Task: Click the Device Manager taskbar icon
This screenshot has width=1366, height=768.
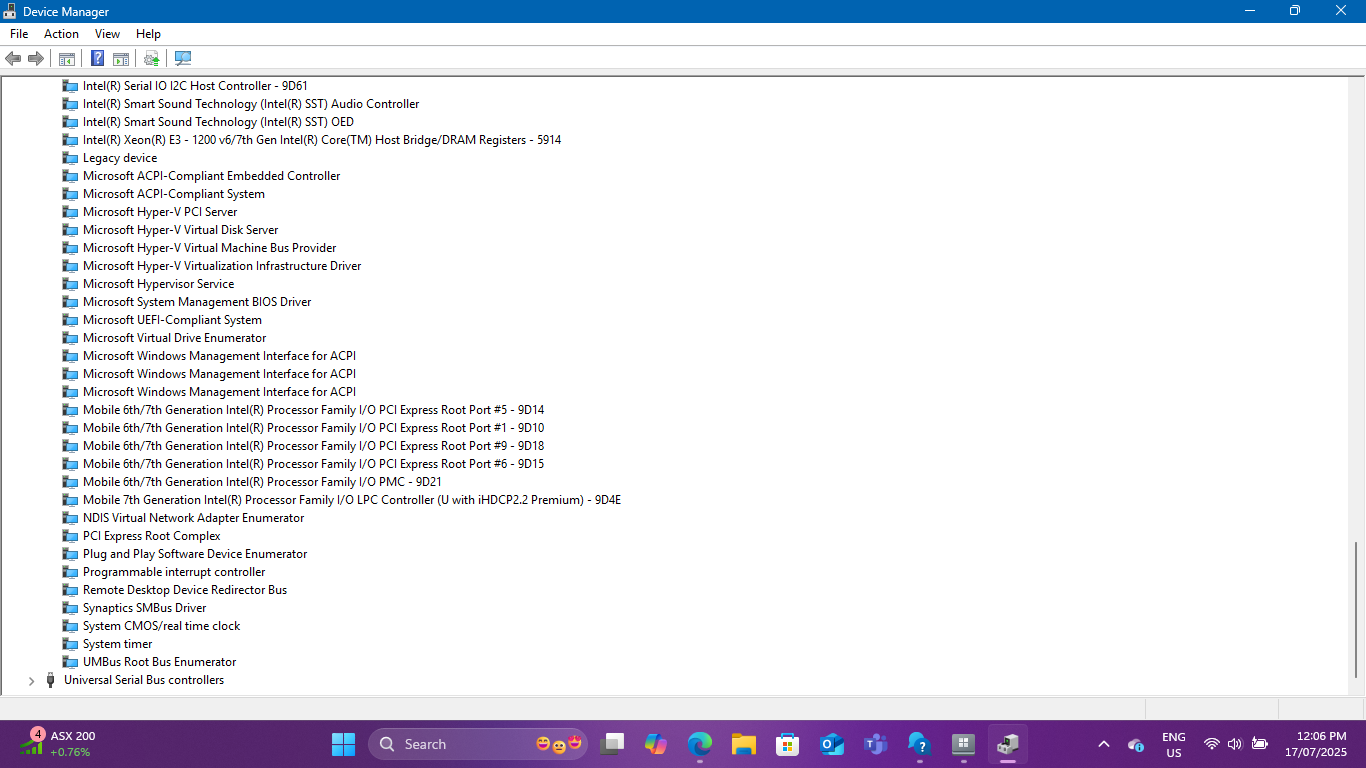Action: click(1007, 744)
